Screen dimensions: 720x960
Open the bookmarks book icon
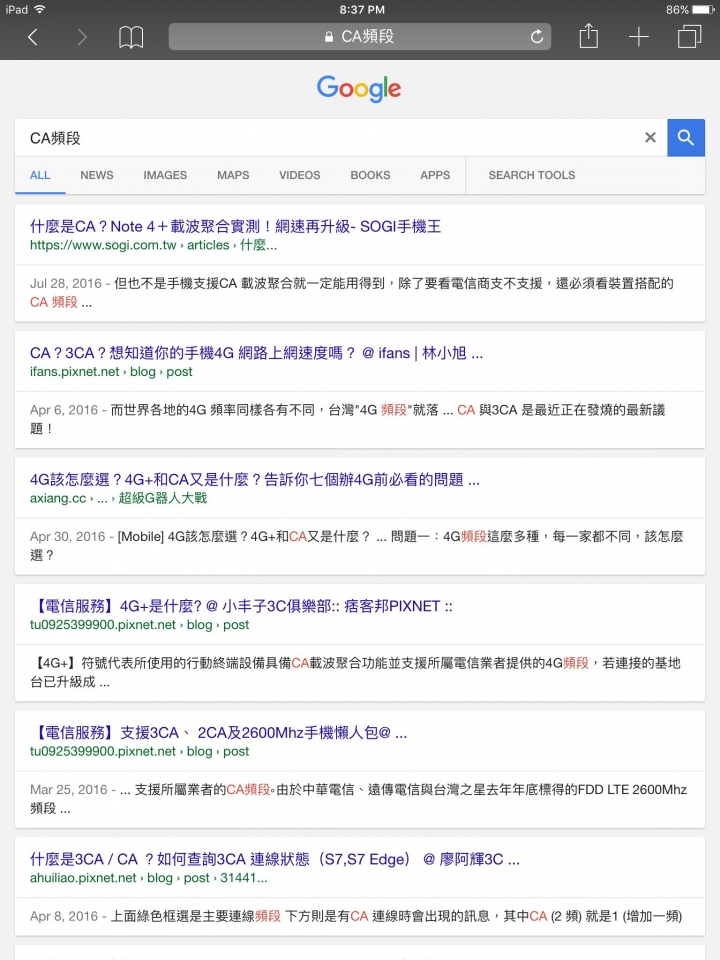(x=131, y=37)
